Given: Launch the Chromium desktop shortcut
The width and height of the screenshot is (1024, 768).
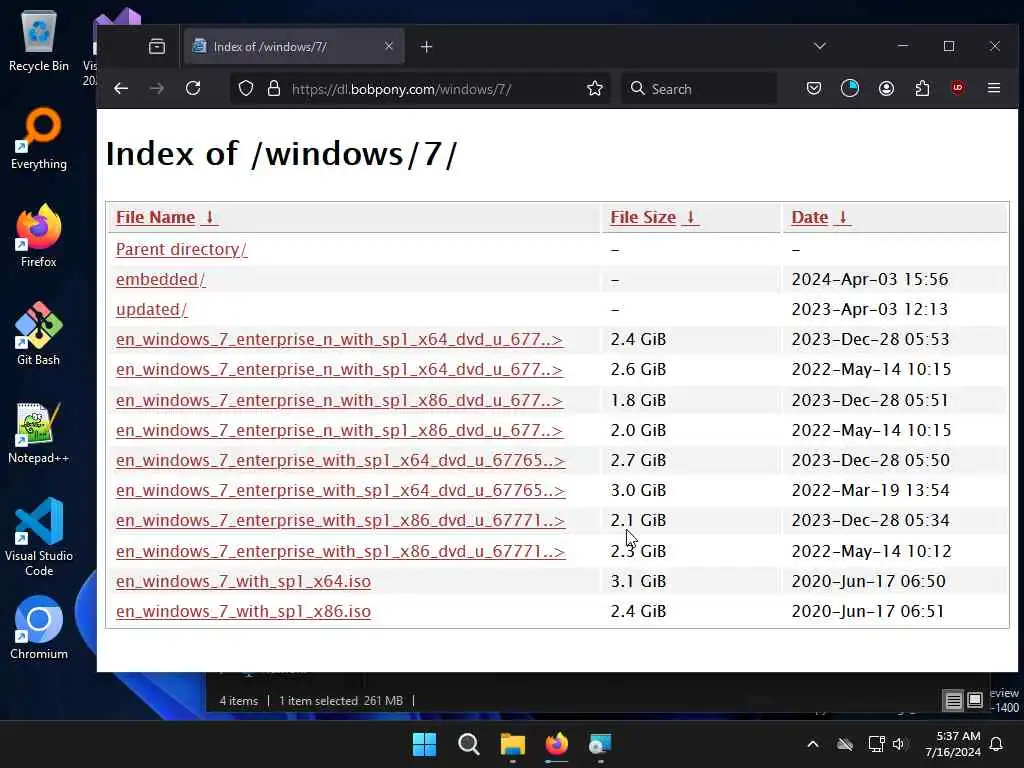Looking at the screenshot, I should pos(39,628).
